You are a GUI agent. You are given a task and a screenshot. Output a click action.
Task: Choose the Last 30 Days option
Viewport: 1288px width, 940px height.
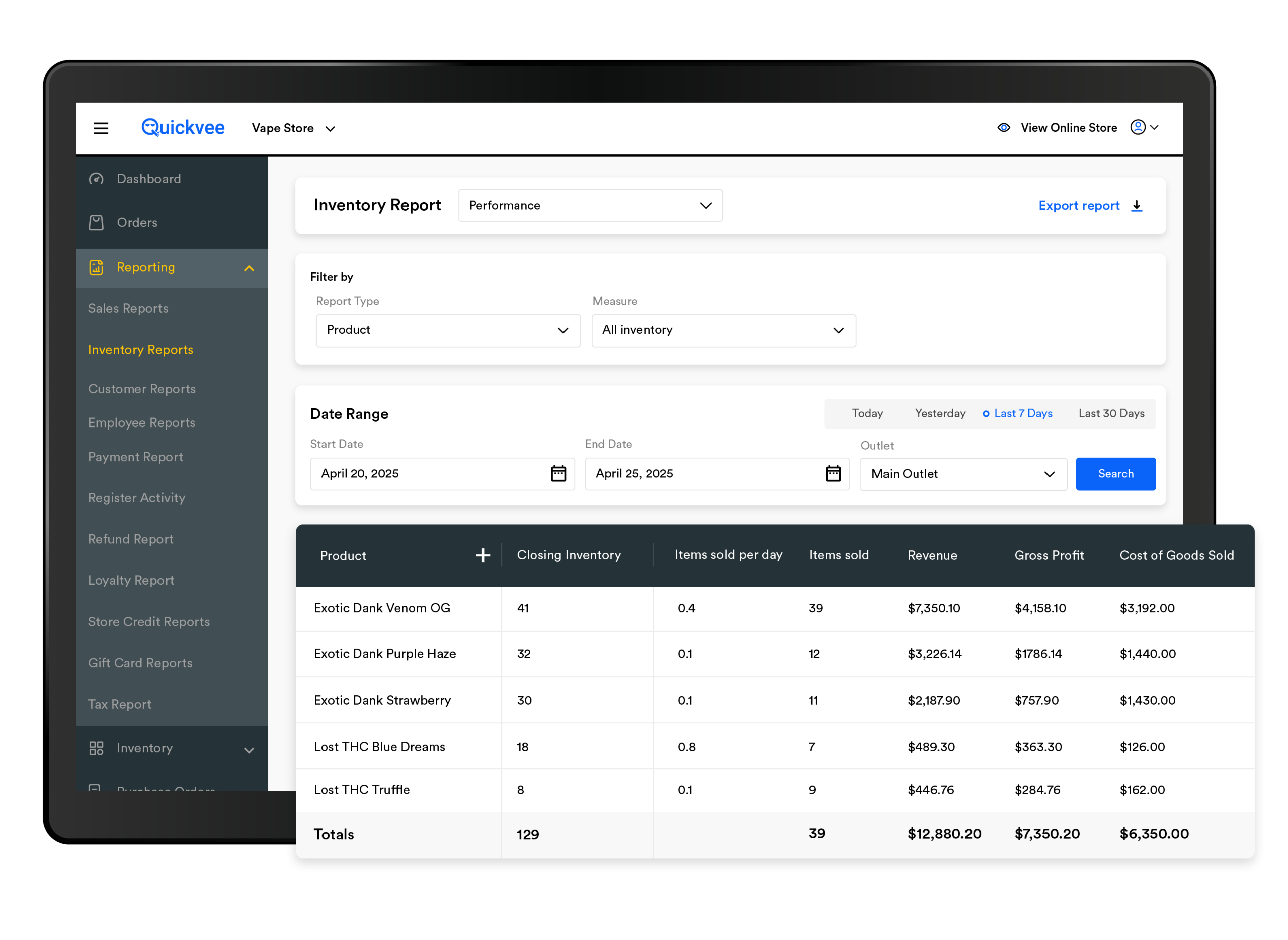[x=1110, y=413]
